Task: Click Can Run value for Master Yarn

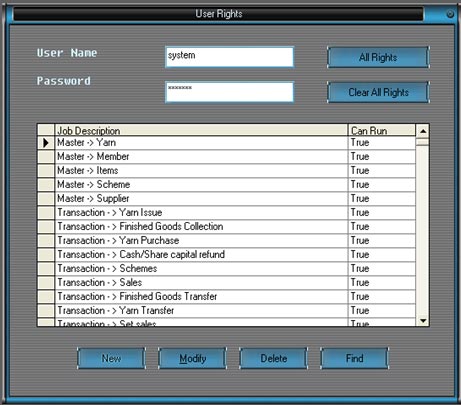Action: [382, 143]
